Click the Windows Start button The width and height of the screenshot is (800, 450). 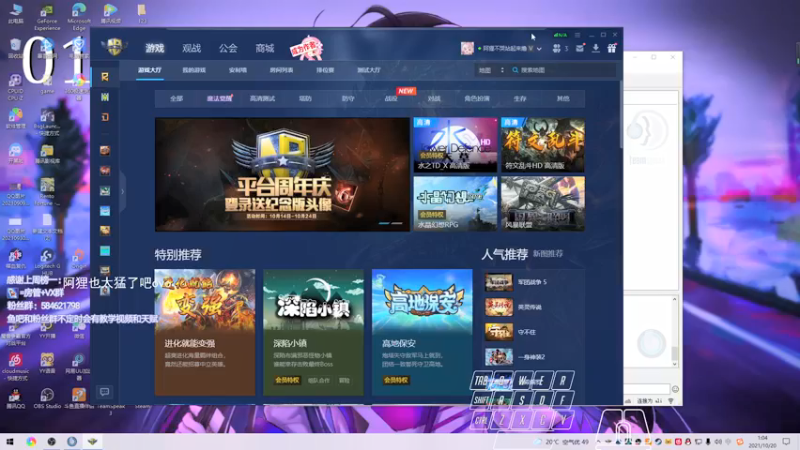[10, 441]
